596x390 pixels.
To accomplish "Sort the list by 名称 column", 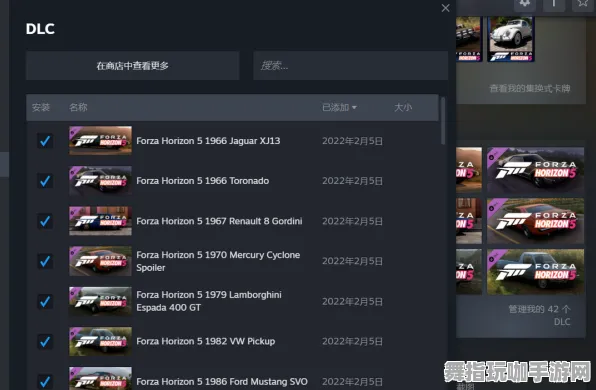I will click(x=78, y=108).
